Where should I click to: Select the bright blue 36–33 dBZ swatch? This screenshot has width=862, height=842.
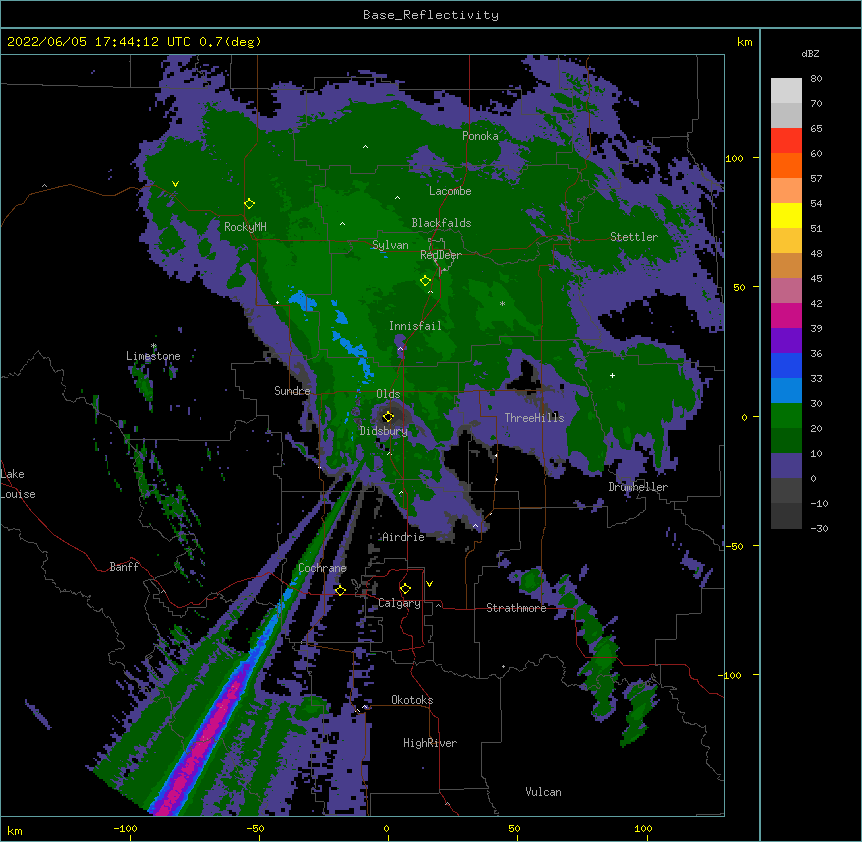coord(786,365)
